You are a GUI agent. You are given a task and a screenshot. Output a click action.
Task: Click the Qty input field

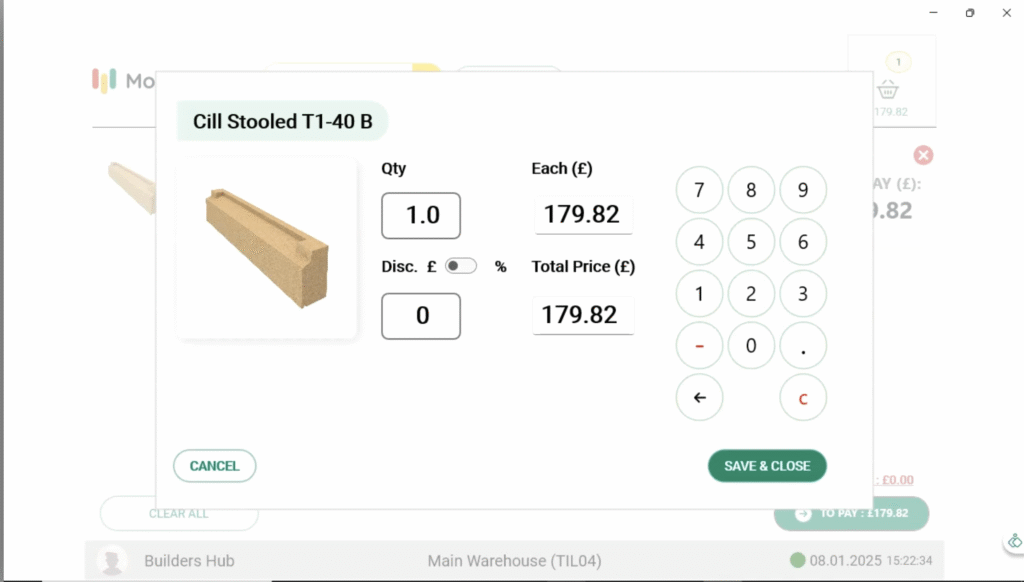pos(421,215)
